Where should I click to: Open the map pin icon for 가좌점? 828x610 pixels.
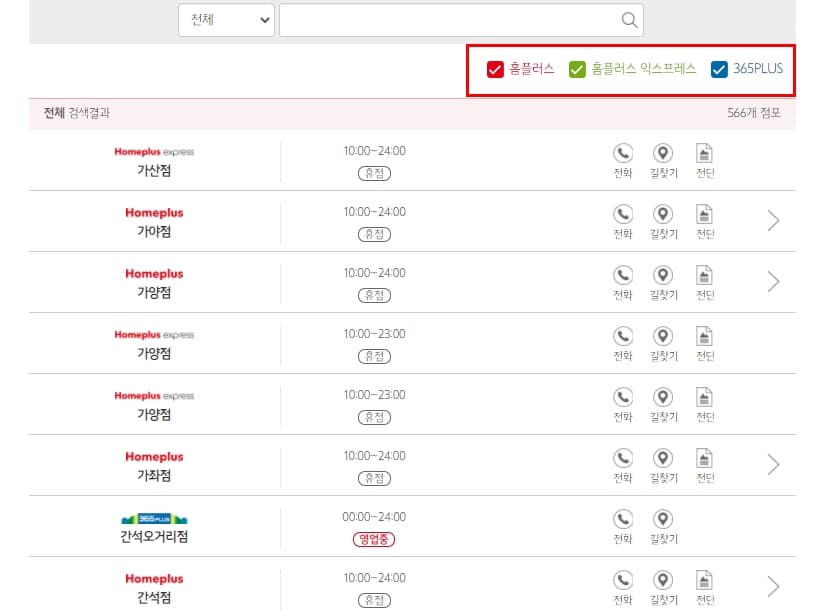coord(663,458)
